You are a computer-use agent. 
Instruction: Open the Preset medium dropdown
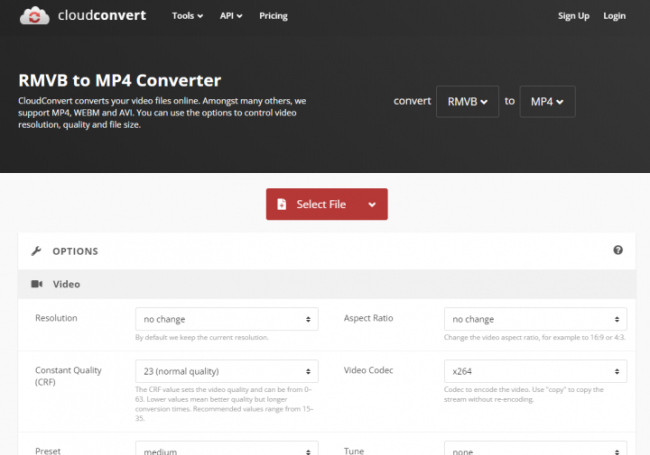227,448
